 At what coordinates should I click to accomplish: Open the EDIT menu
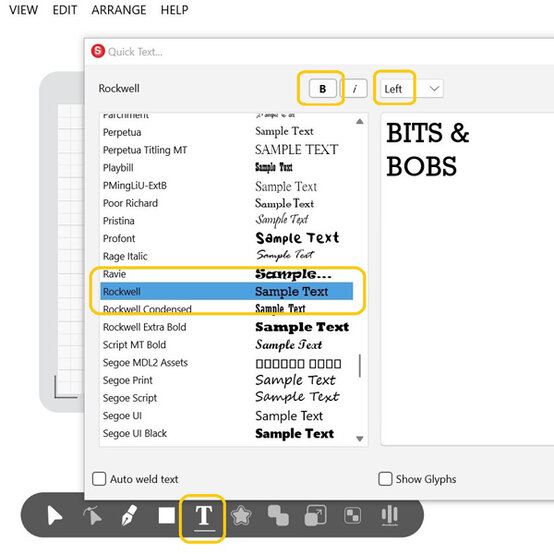65,10
